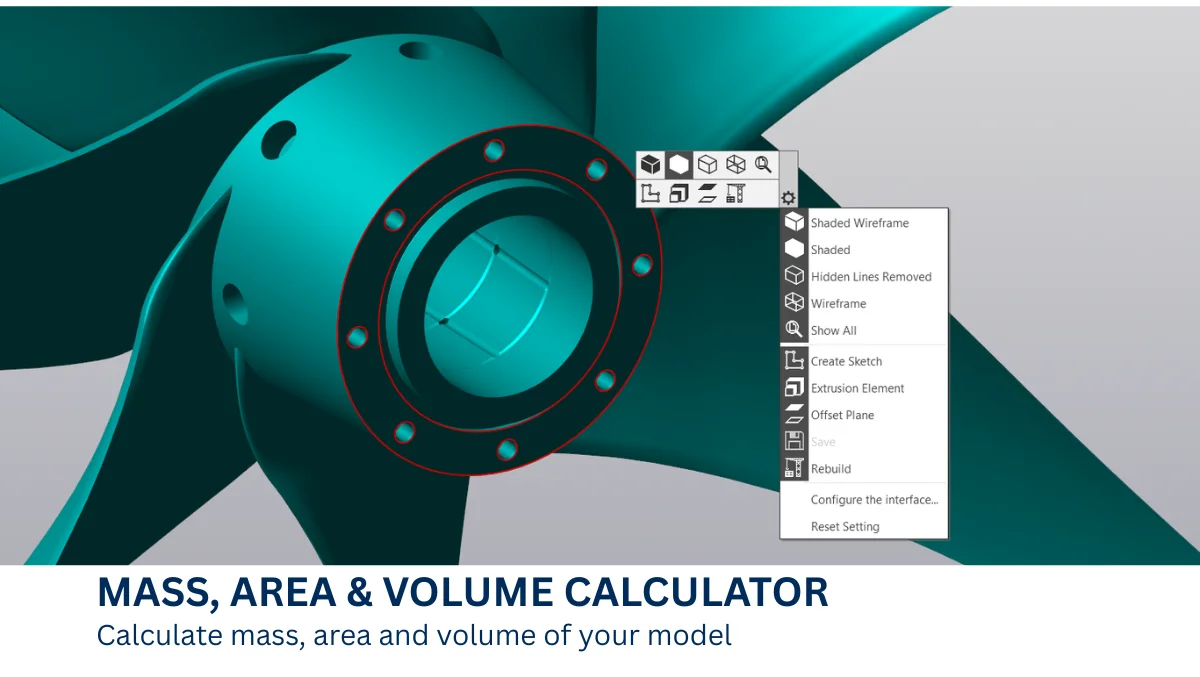This screenshot has width=1200, height=677.
Task: Click 'Calculate mass, area and volume' subtitle text
Action: point(414,636)
